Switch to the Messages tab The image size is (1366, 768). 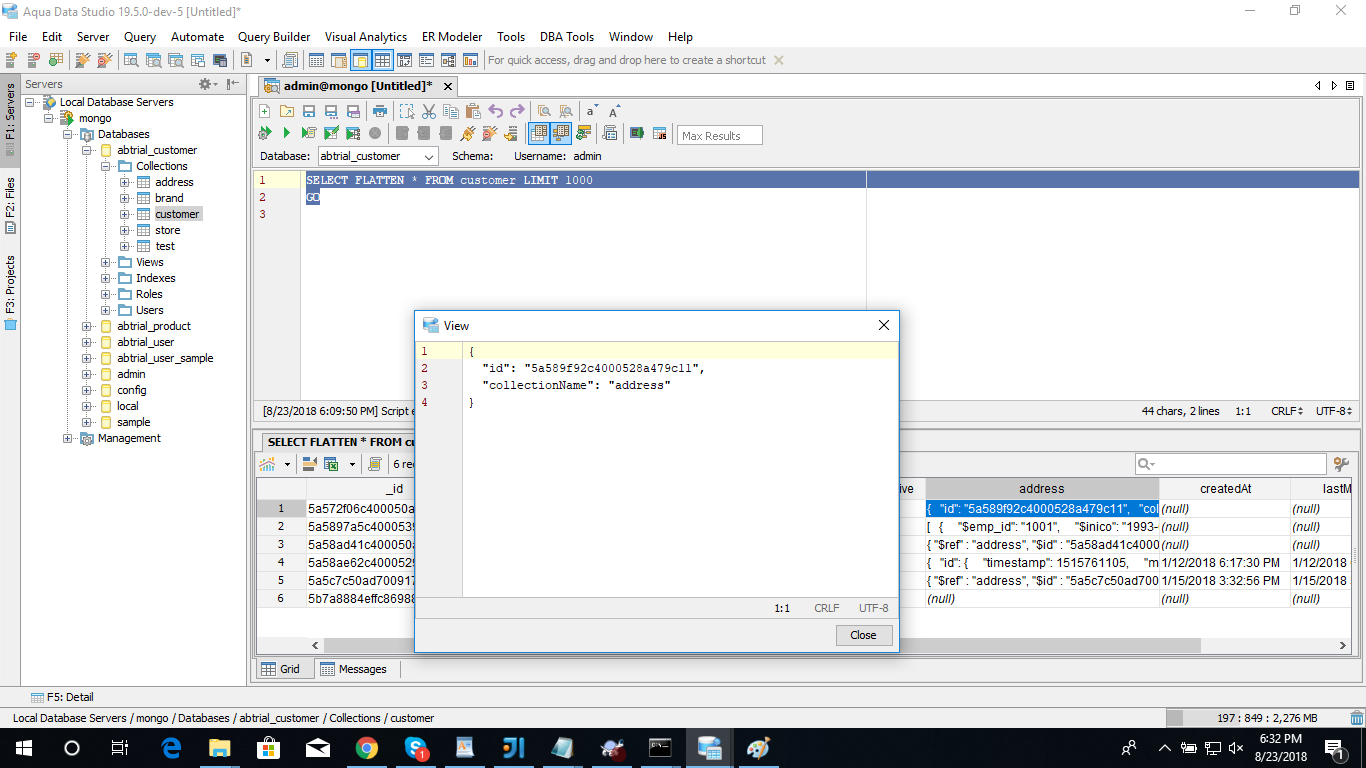(x=353, y=669)
